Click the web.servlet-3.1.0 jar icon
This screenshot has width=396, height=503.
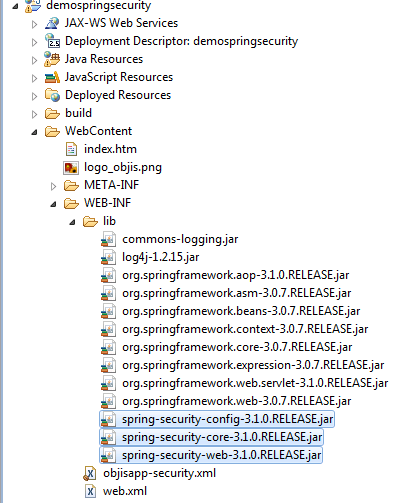pyautogui.click(x=108, y=384)
